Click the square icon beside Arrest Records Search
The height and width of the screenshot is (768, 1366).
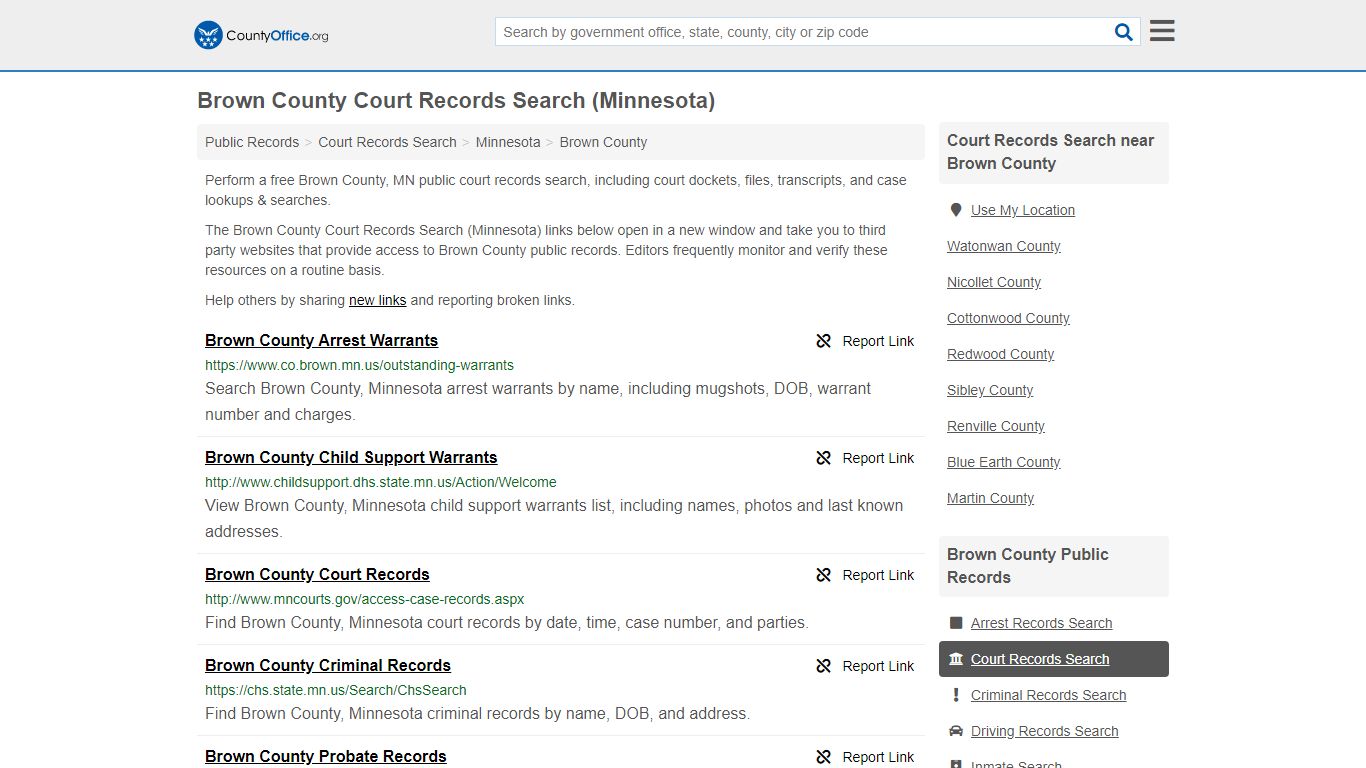pos(956,623)
